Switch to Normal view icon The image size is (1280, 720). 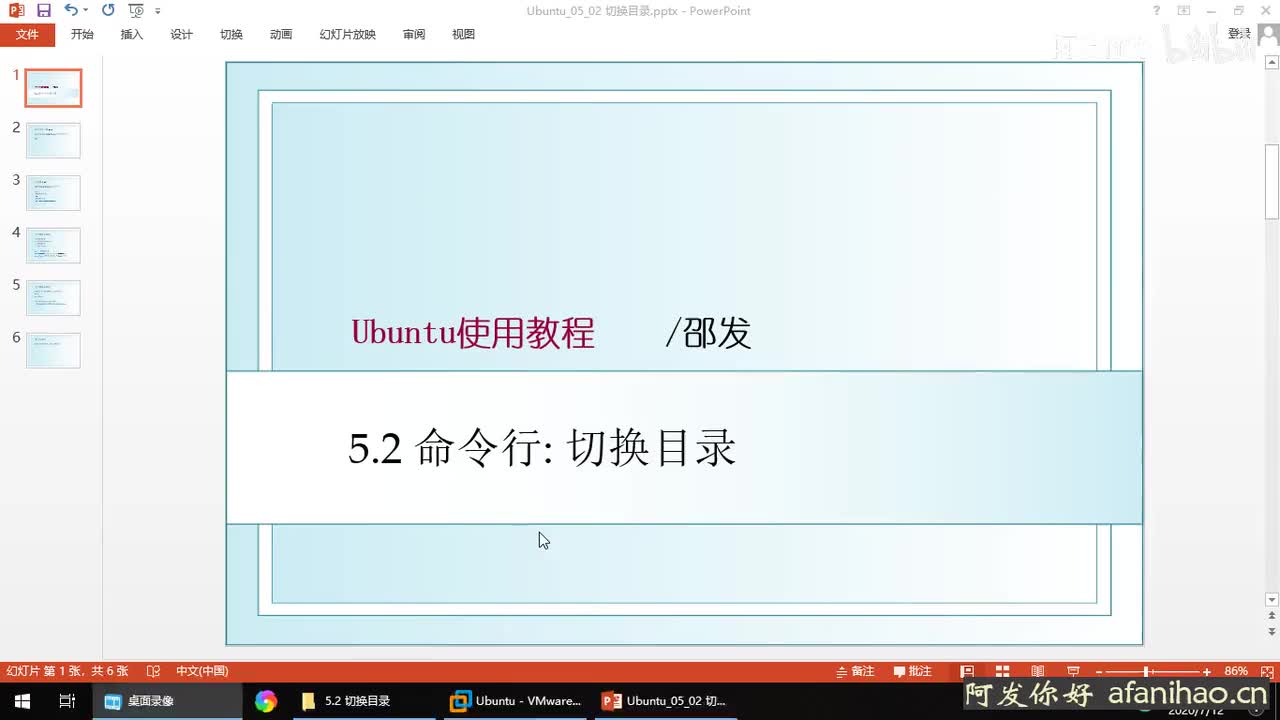(967, 671)
